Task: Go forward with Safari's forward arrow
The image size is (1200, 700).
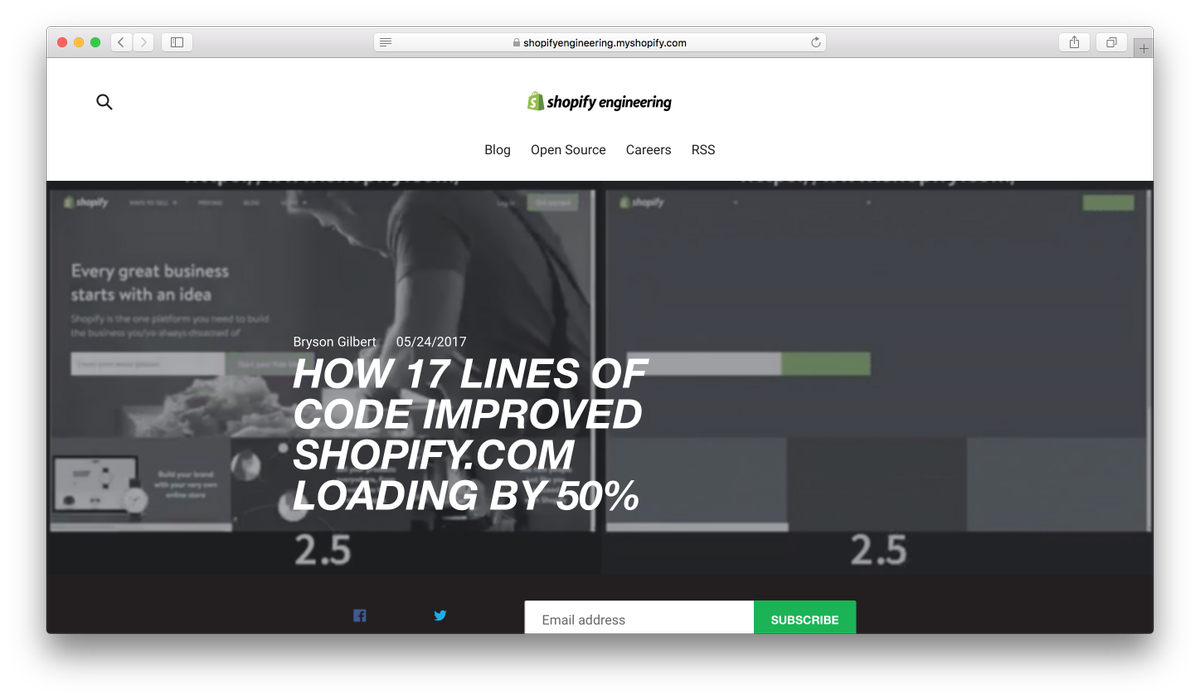Action: coord(144,42)
